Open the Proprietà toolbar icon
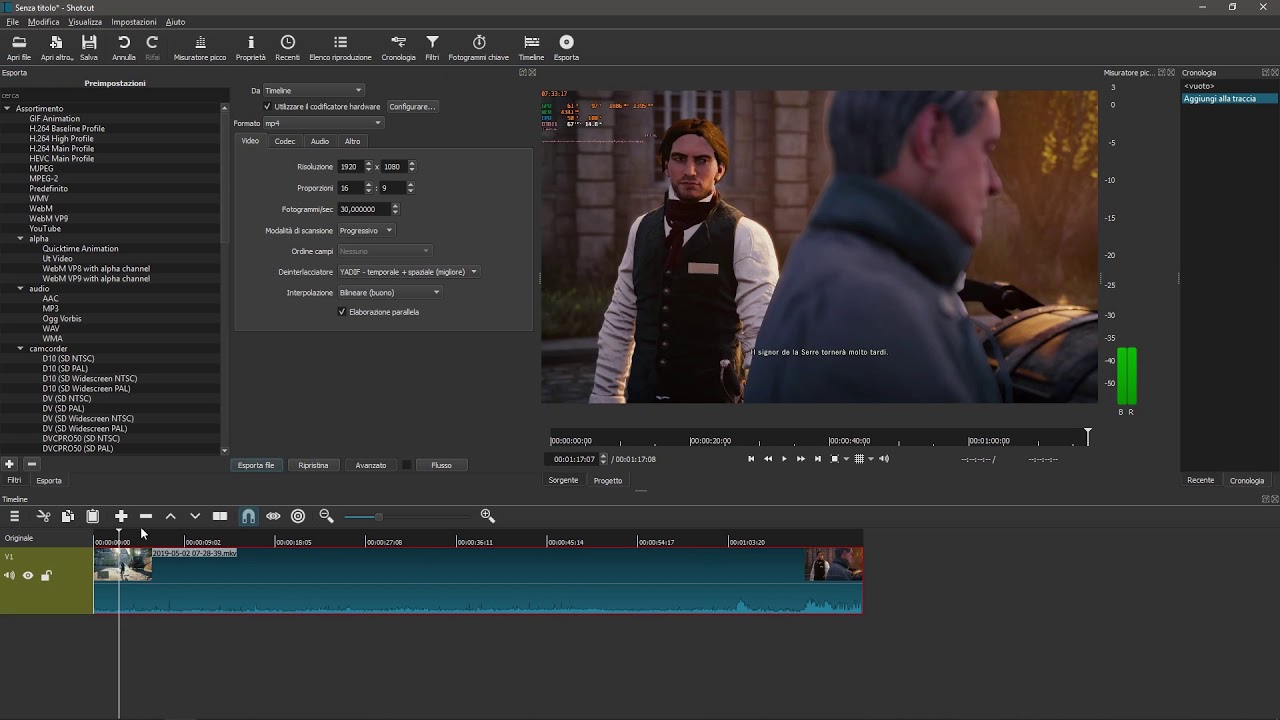Screen dimensions: 1280x720 tap(251, 42)
